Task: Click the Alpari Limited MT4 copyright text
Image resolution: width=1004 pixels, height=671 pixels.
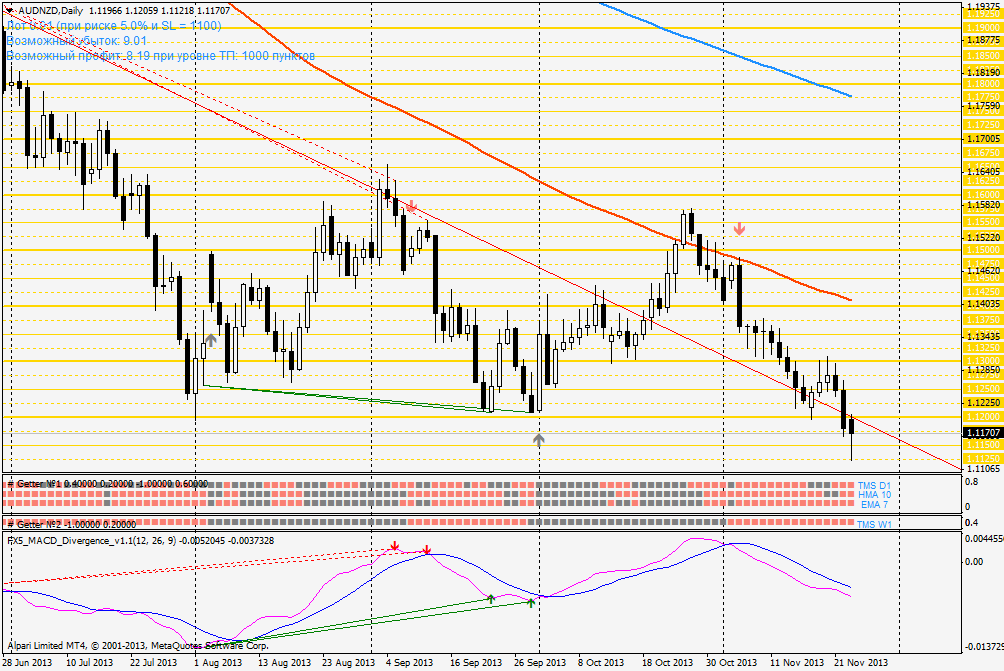Action: click(138, 645)
